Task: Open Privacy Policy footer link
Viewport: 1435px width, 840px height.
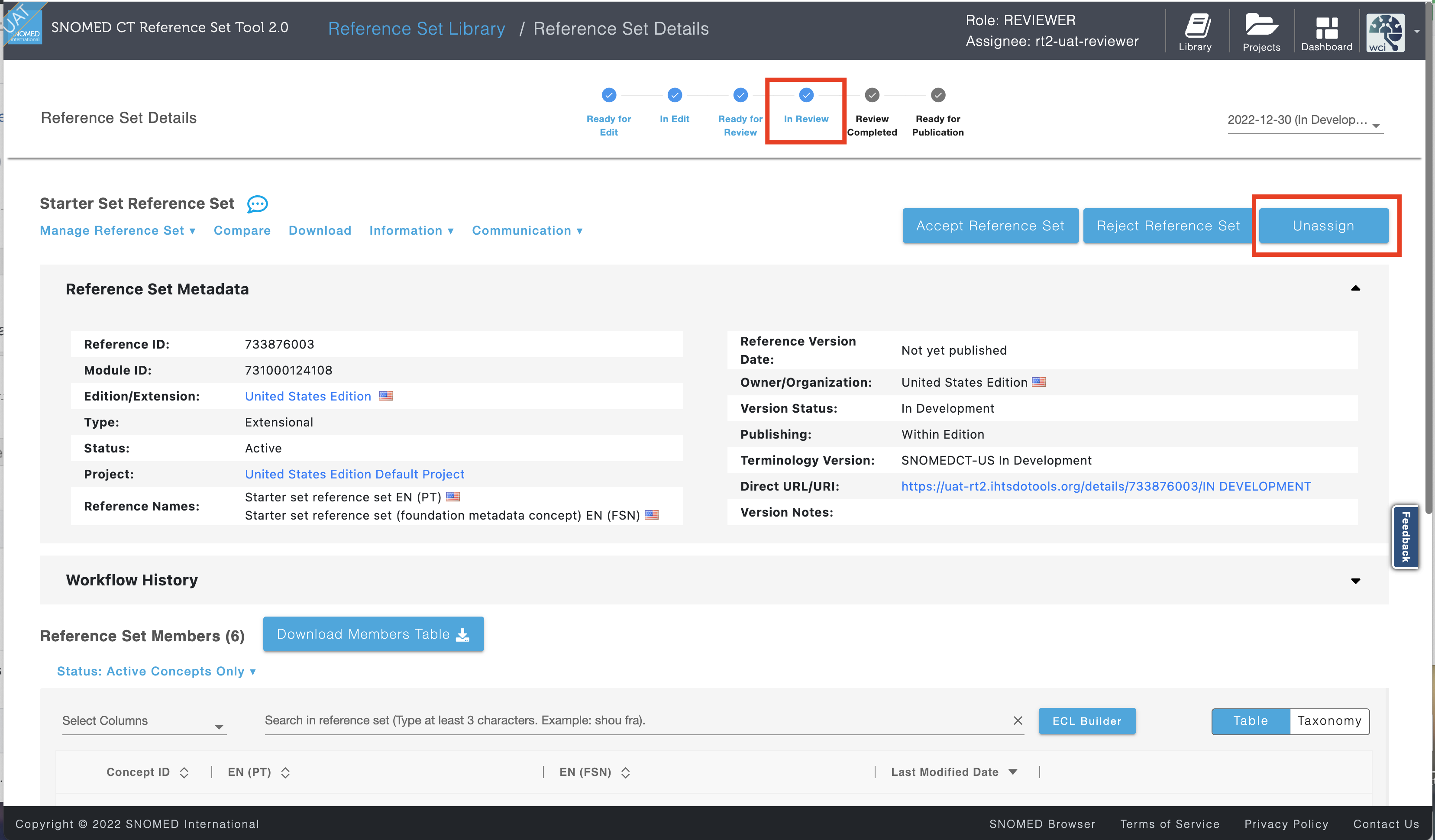Action: [1286, 824]
